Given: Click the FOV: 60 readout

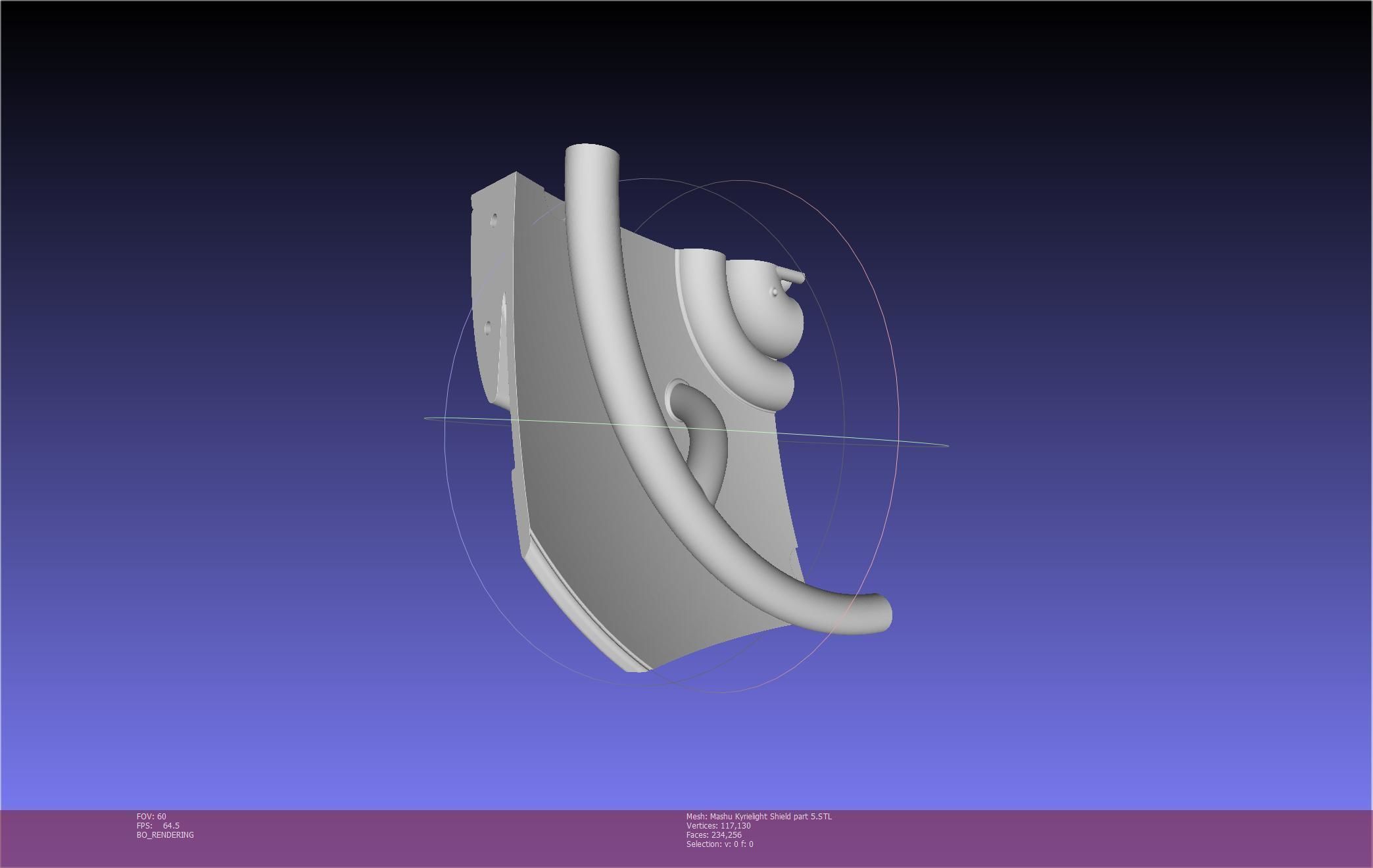Looking at the screenshot, I should [151, 816].
